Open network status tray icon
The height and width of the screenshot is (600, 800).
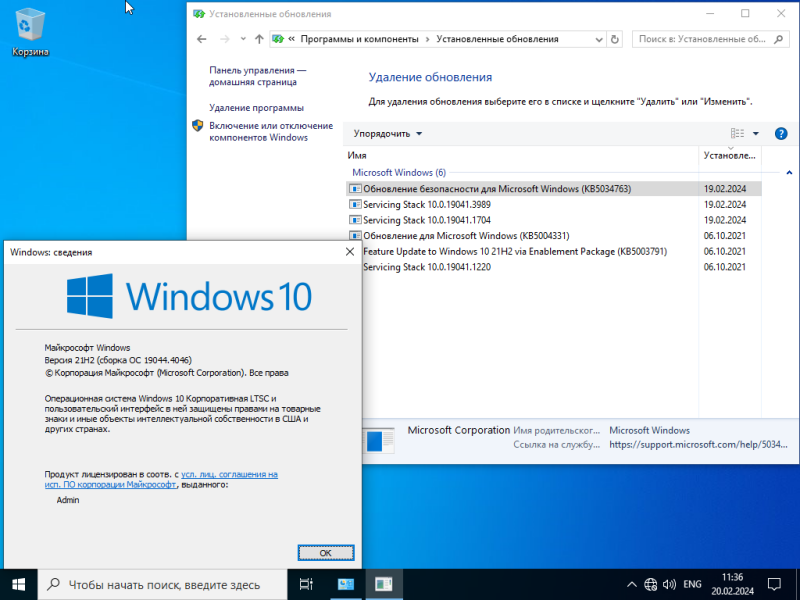click(x=651, y=585)
